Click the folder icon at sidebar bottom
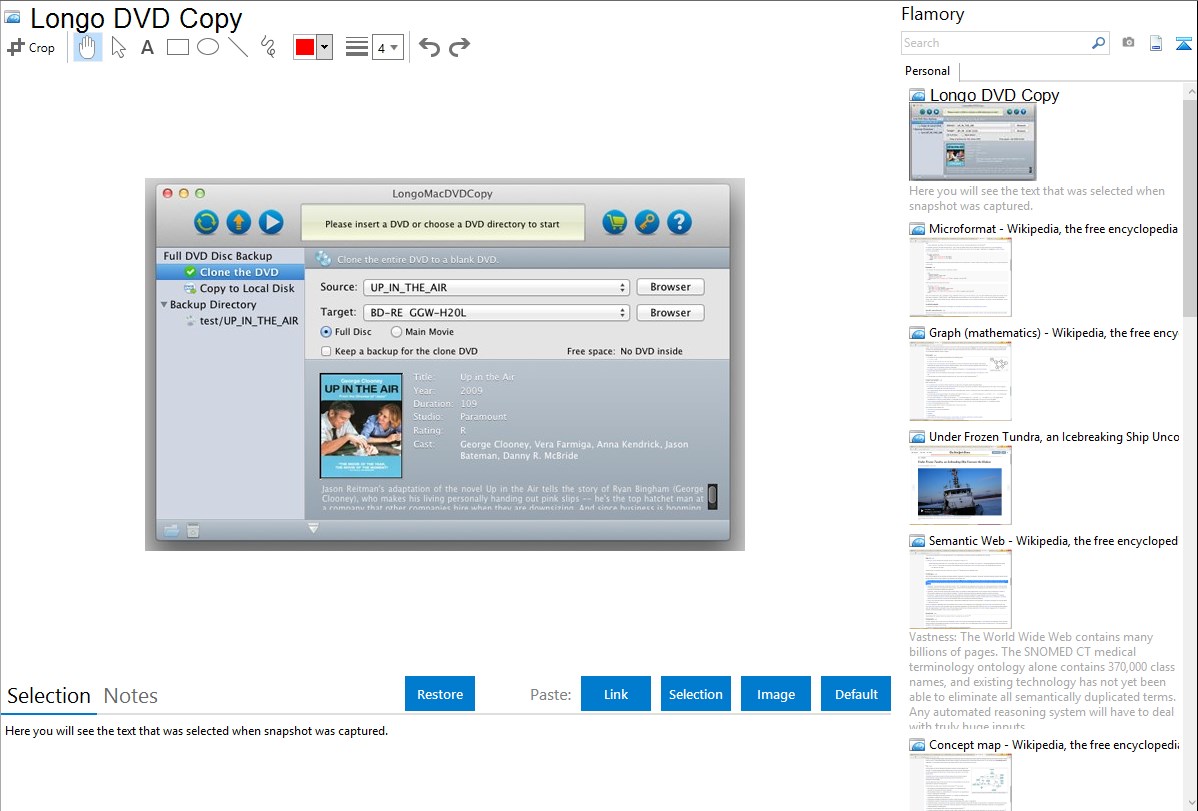Screen dimensions: 1198x811 pos(171,530)
